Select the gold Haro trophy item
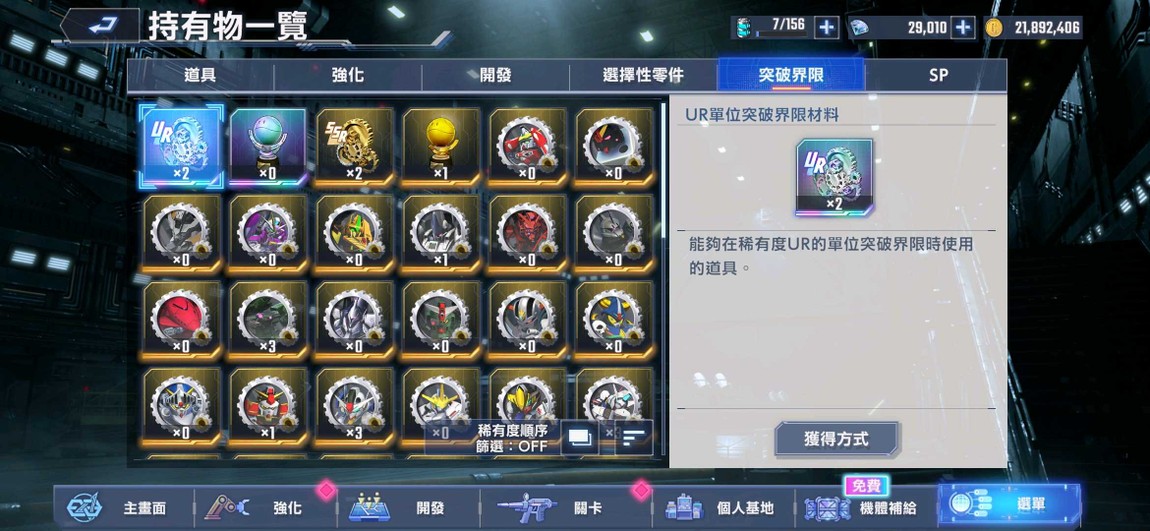 click(x=442, y=146)
